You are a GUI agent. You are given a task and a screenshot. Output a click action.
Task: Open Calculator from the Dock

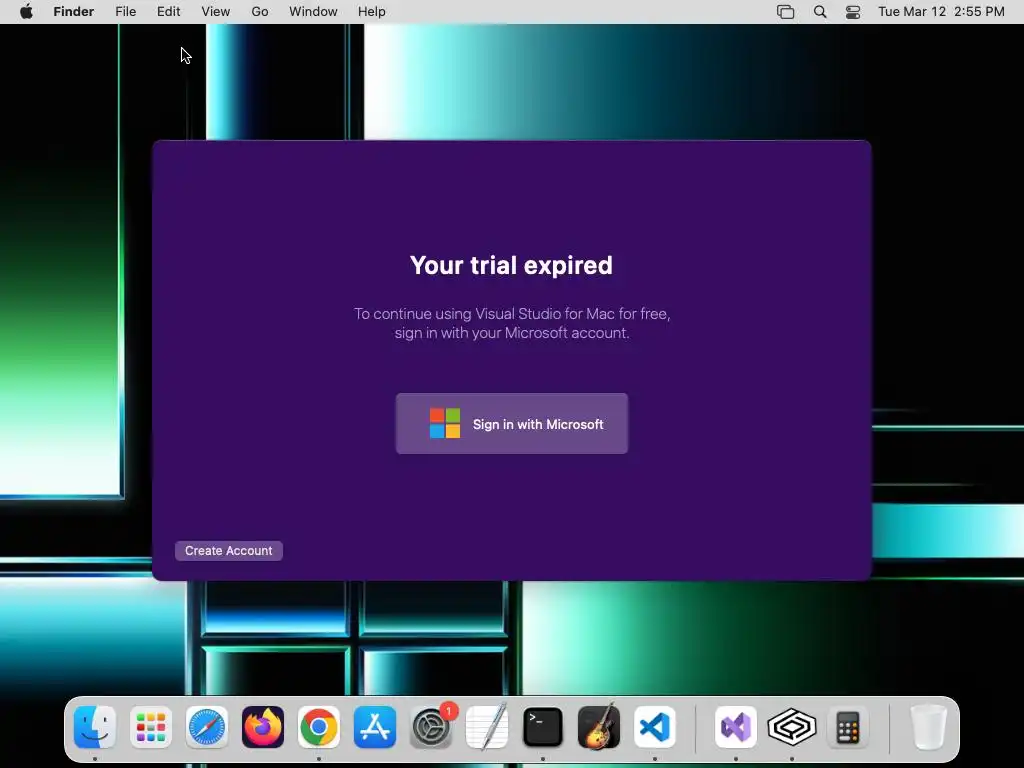pyautogui.click(x=848, y=727)
